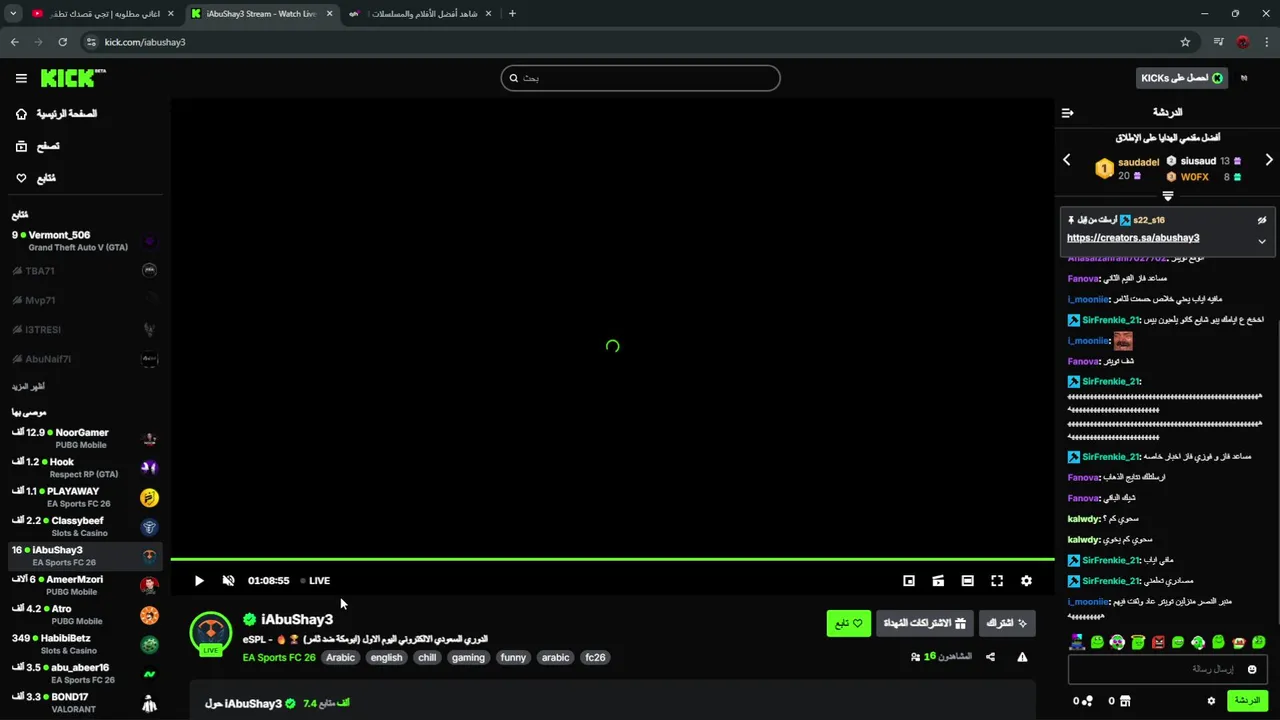The image size is (1280, 720).
Task: Select the Arabic tag
Action: point(340,657)
